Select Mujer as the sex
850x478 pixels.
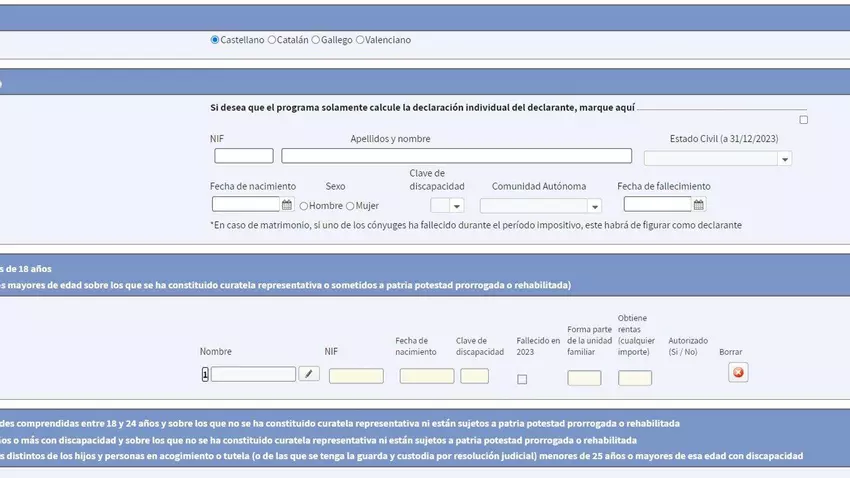350,206
